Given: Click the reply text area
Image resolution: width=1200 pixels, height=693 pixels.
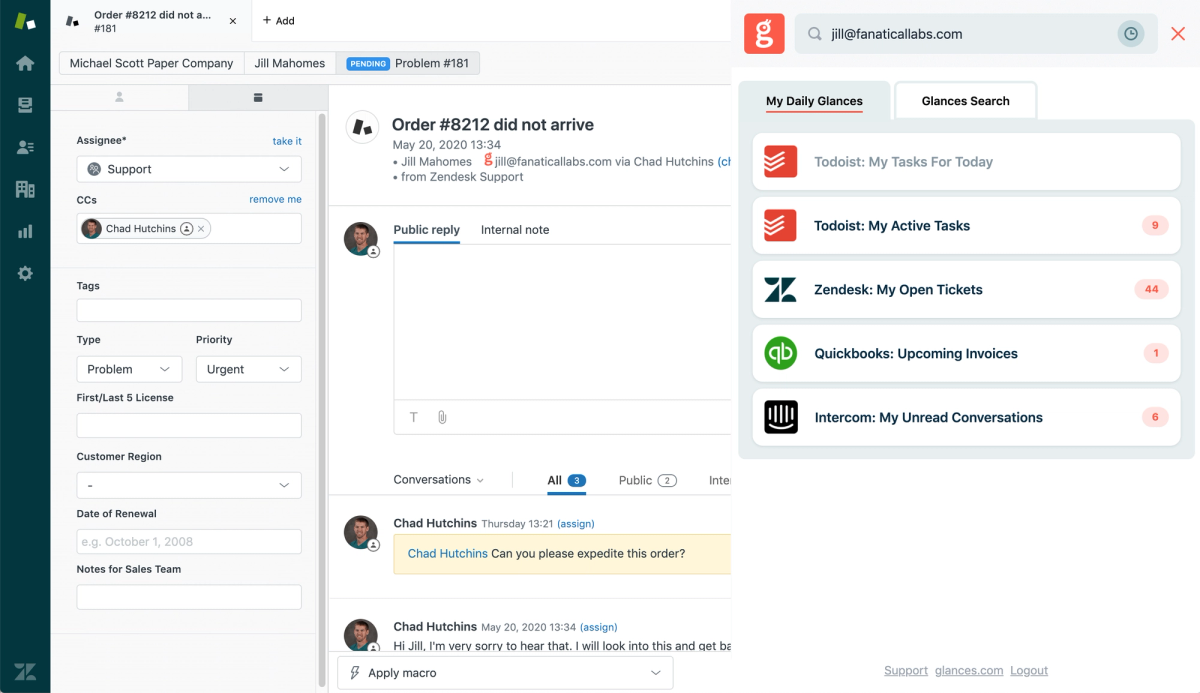Looking at the screenshot, I should pos(562,321).
